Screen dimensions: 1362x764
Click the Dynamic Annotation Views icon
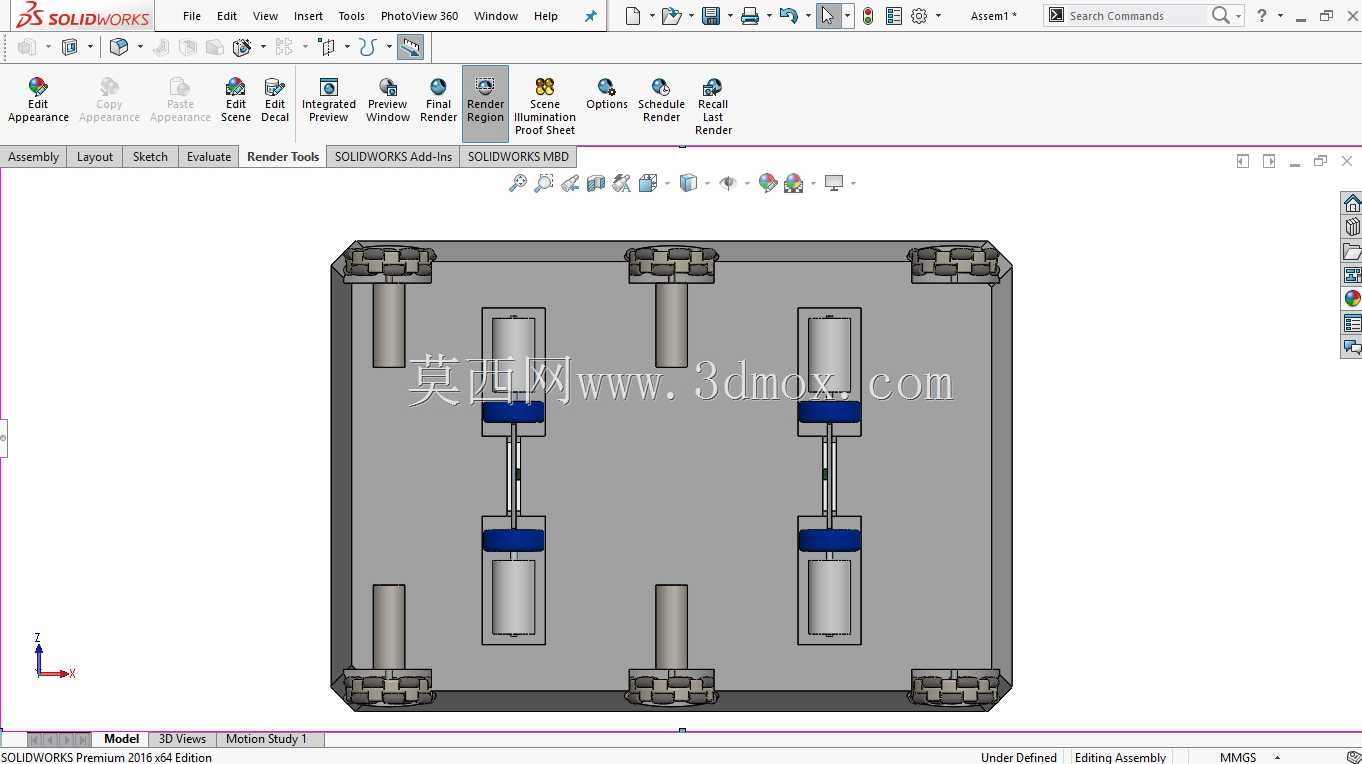pos(622,183)
